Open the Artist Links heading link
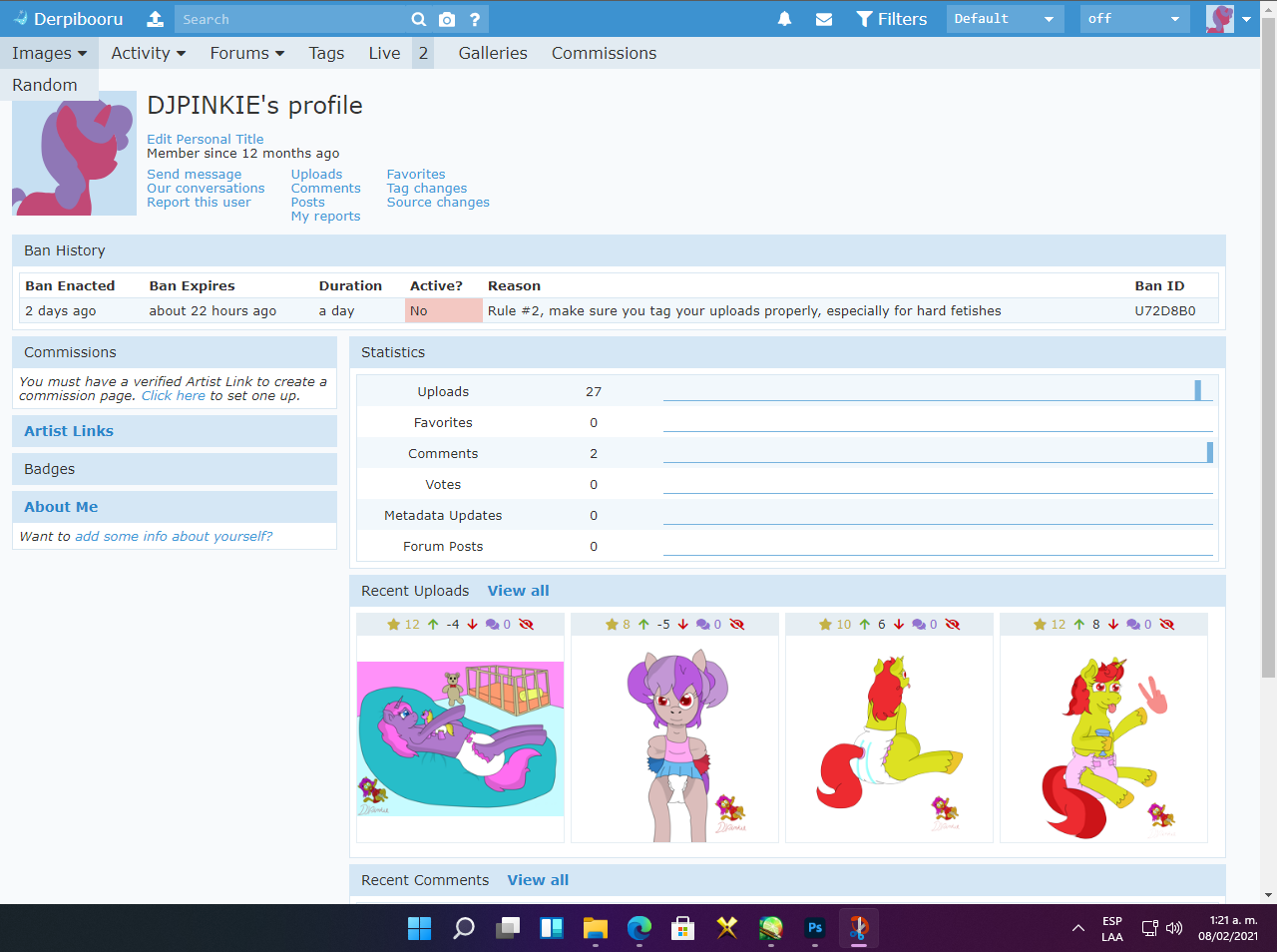The image size is (1277, 952). click(69, 431)
